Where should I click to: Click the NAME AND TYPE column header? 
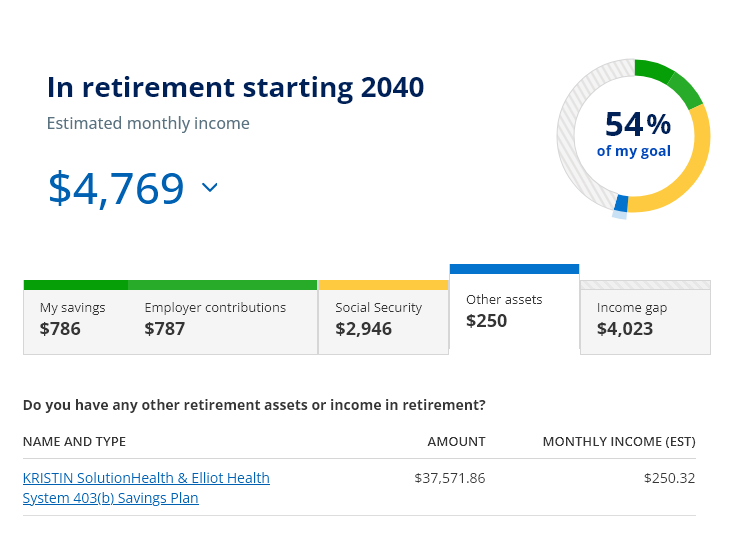pyautogui.click(x=74, y=442)
